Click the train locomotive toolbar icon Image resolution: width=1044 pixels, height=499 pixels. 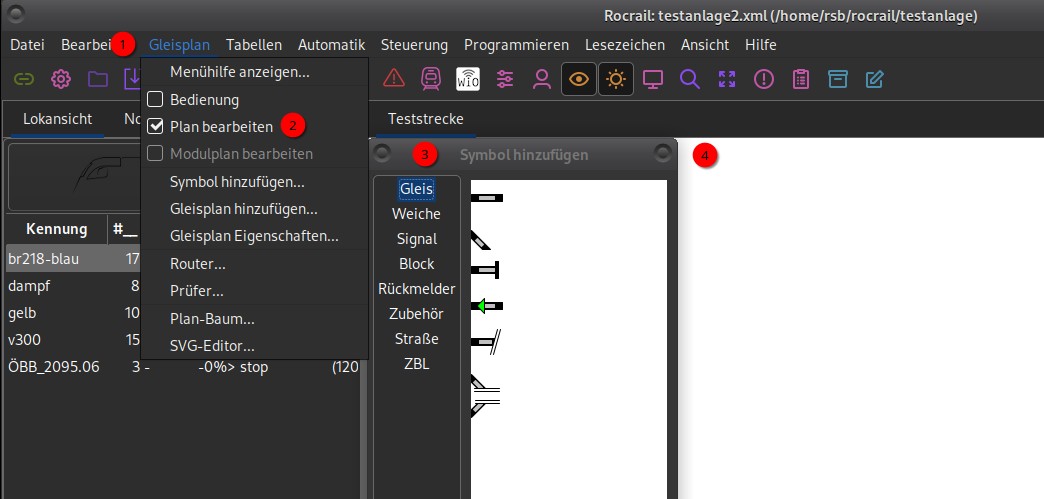pos(431,79)
